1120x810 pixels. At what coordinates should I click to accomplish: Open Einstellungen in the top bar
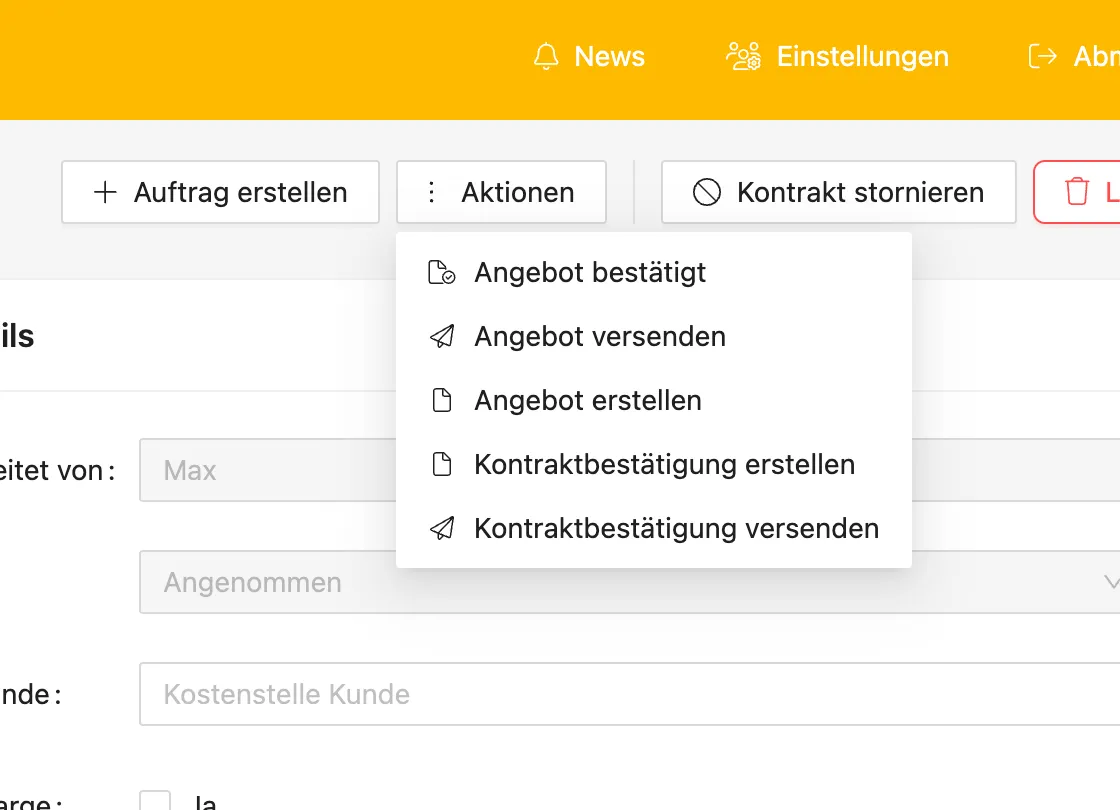837,56
